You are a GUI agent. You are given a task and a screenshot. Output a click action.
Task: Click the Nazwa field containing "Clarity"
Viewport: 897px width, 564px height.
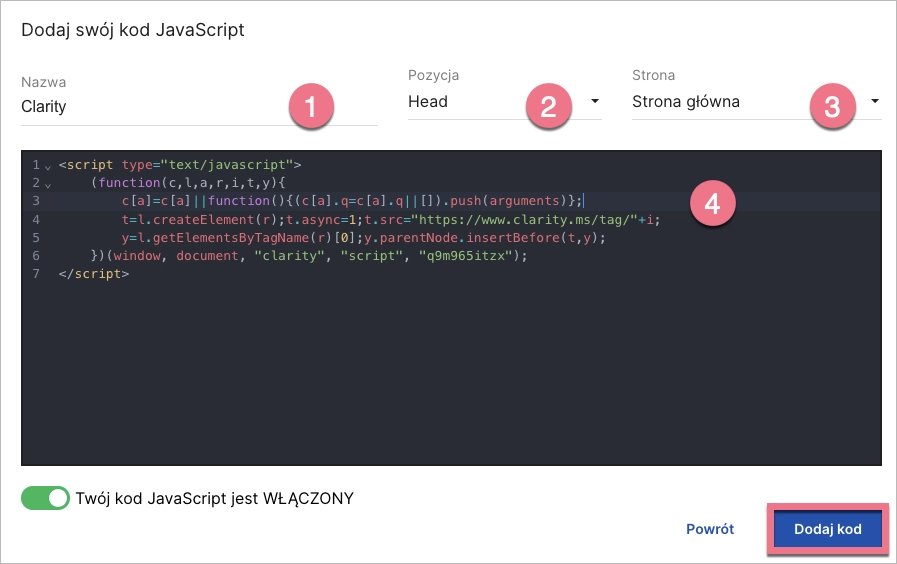click(x=150, y=106)
